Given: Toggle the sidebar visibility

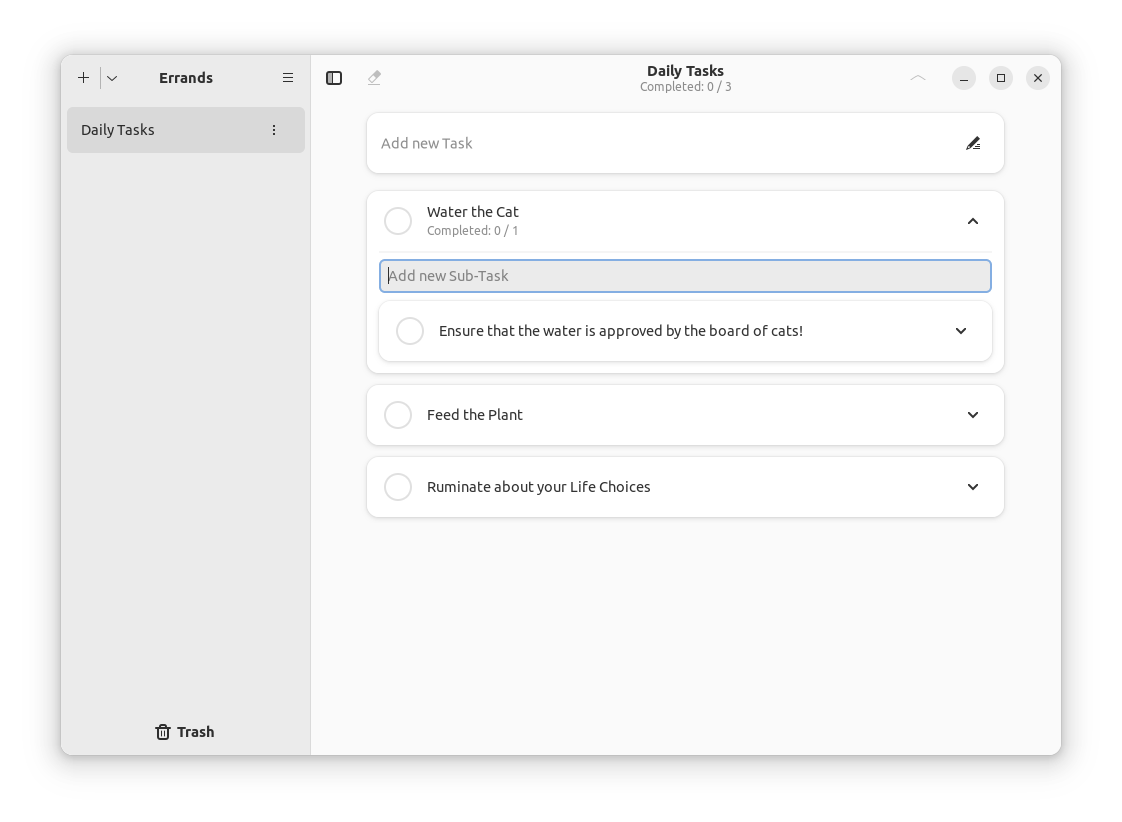Looking at the screenshot, I should [333, 77].
